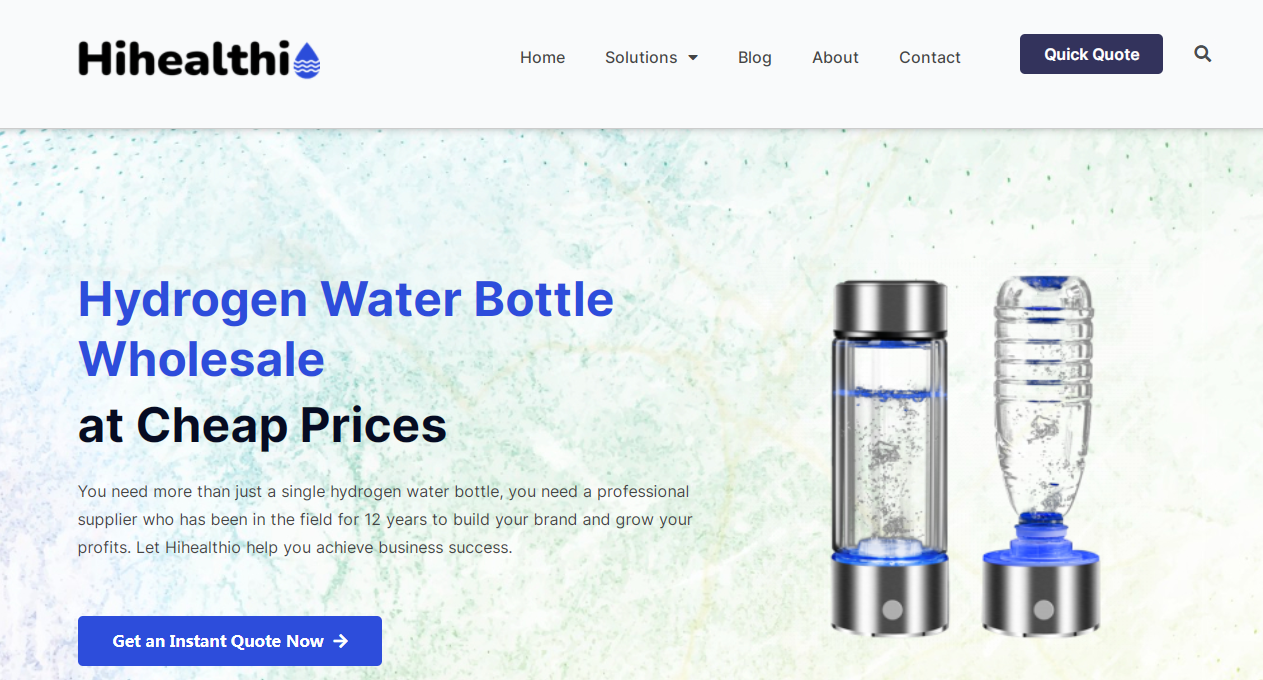
Task: Click the Hydrogen Water Bottle Wholesale heading
Action: click(x=346, y=329)
